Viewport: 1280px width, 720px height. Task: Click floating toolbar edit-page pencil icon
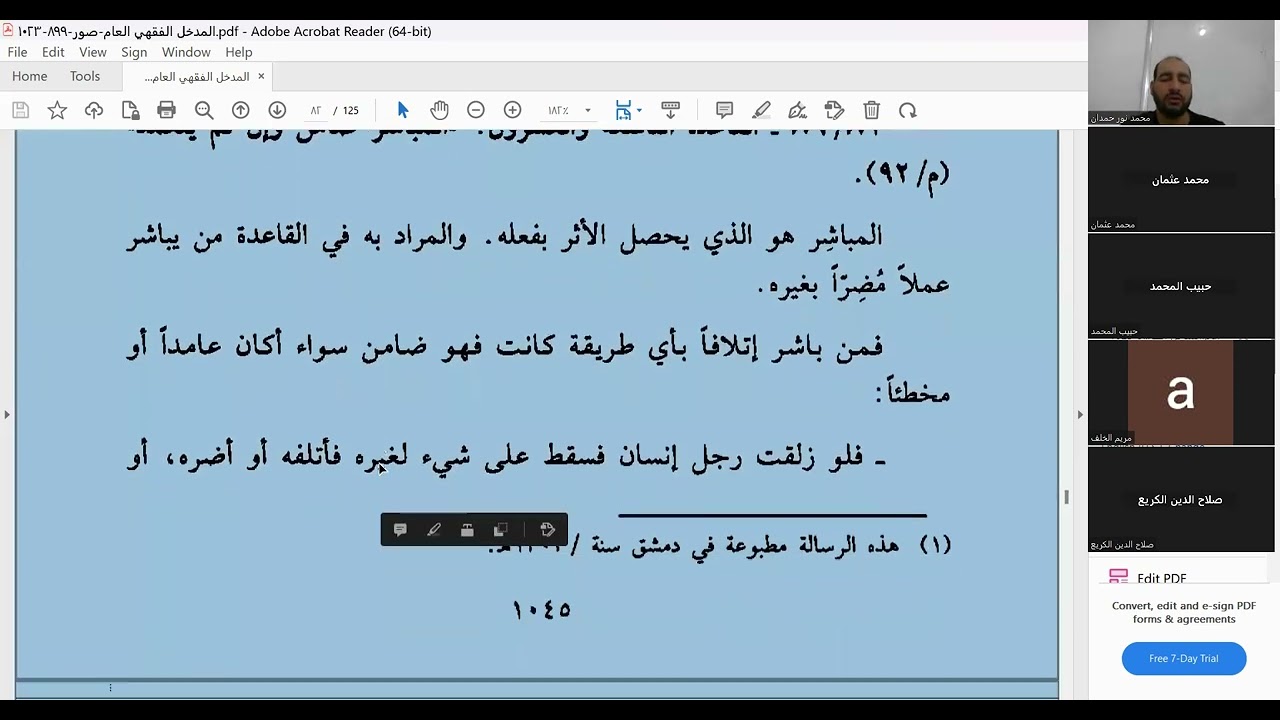pyautogui.click(x=548, y=530)
